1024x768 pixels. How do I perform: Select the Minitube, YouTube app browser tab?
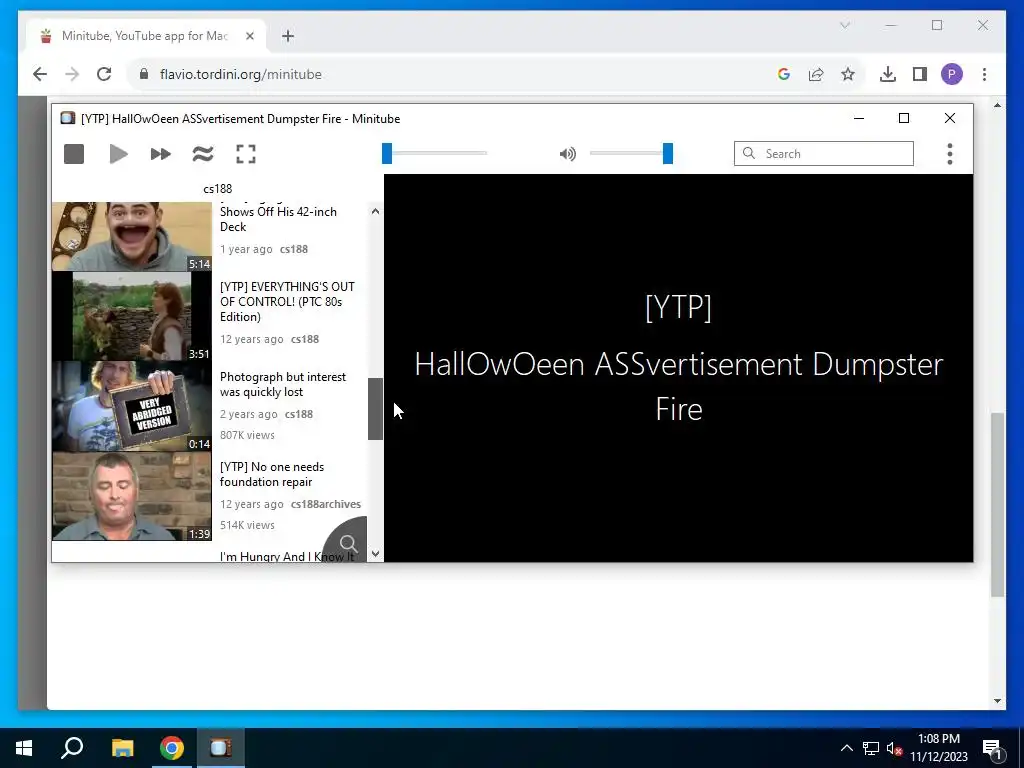[x=147, y=36]
